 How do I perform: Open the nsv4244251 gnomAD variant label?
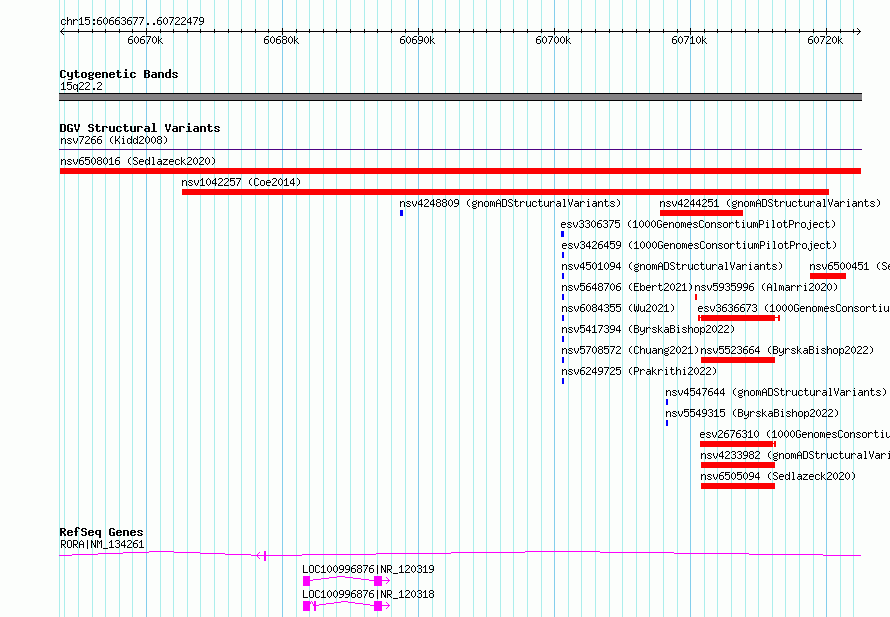(770, 203)
